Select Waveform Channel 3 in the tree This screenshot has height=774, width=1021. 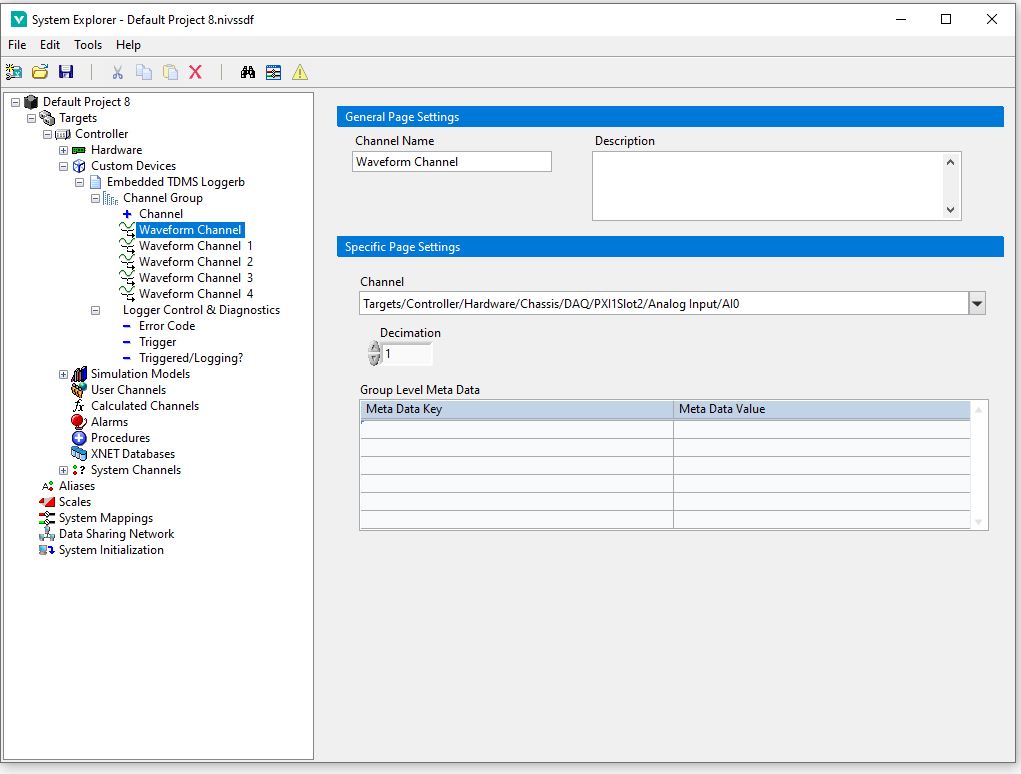point(195,278)
